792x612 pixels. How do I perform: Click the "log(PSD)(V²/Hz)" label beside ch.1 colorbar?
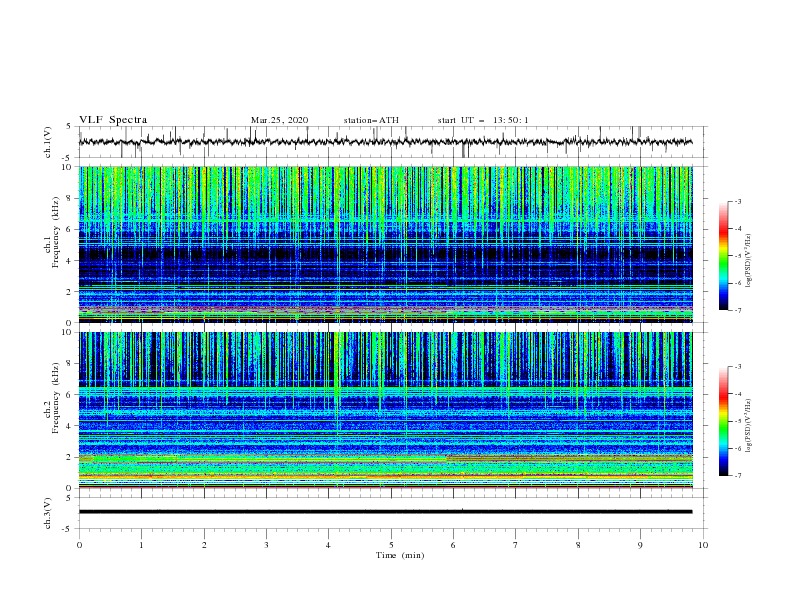point(749,261)
